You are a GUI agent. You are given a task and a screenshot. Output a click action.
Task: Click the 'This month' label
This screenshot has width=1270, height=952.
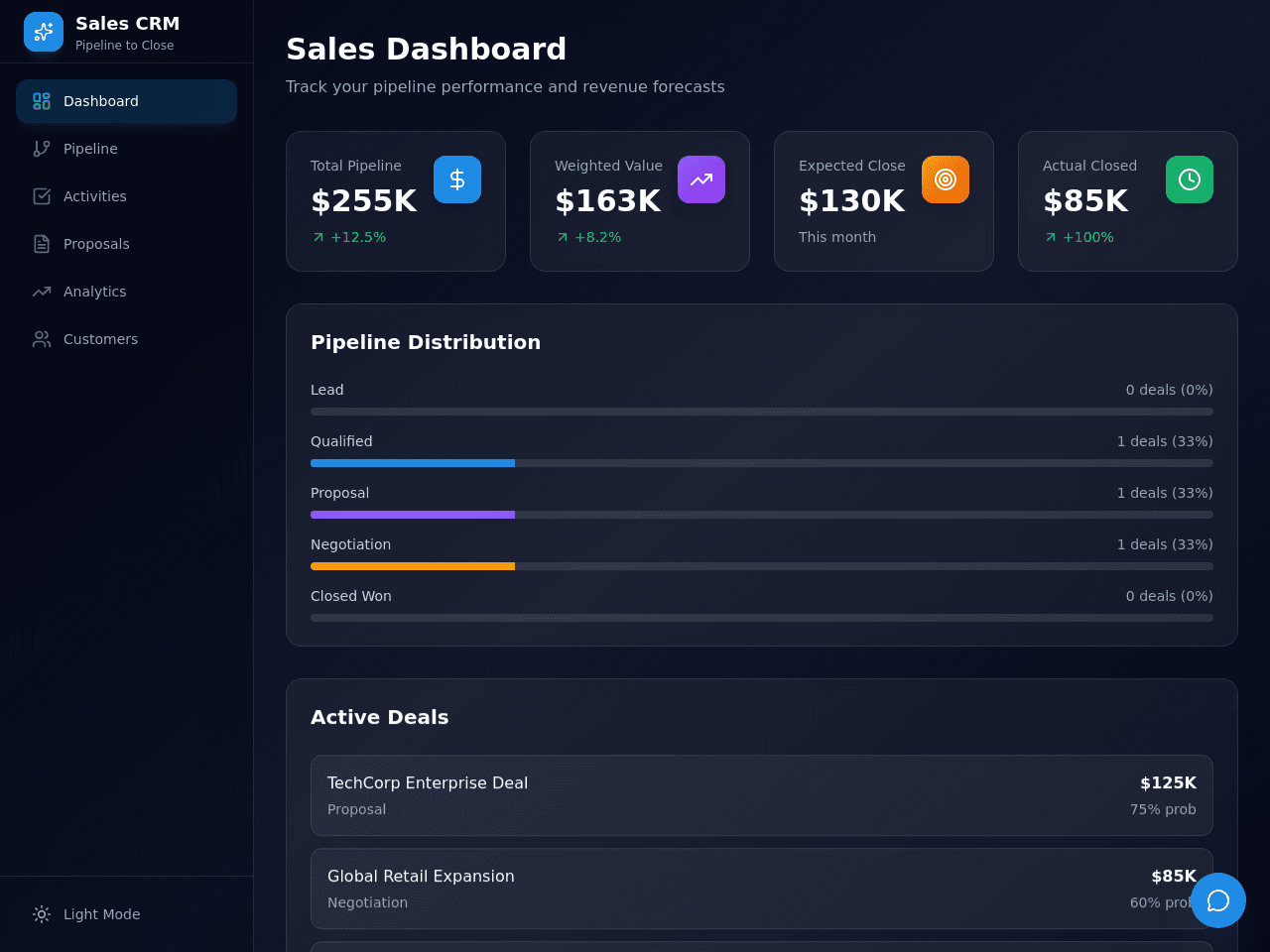pos(837,237)
